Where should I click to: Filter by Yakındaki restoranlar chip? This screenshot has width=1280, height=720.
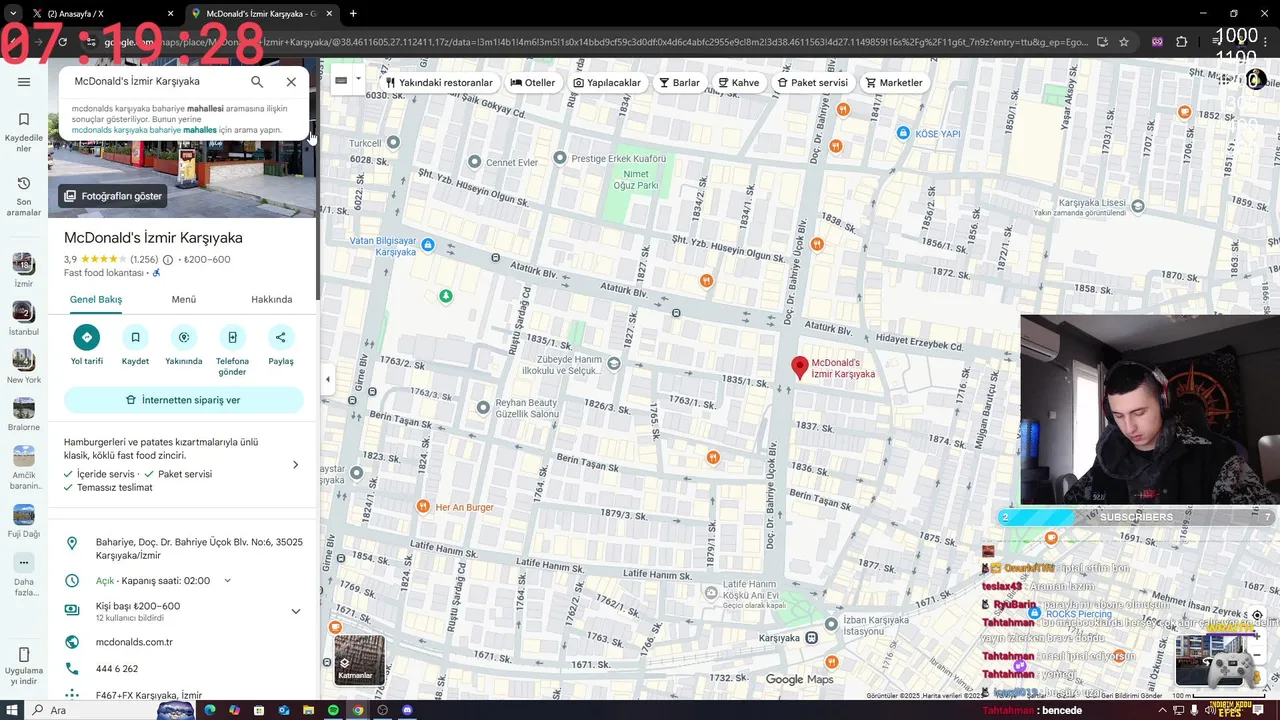coord(440,83)
